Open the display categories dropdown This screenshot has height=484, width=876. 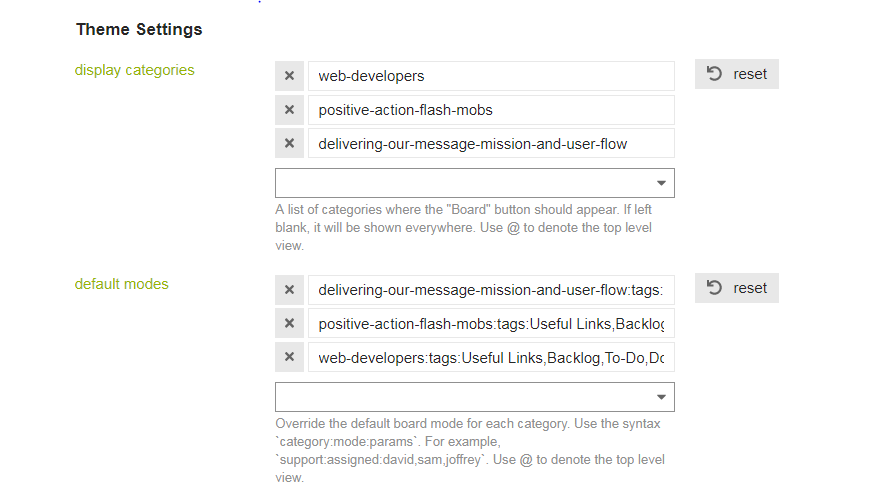[475, 183]
